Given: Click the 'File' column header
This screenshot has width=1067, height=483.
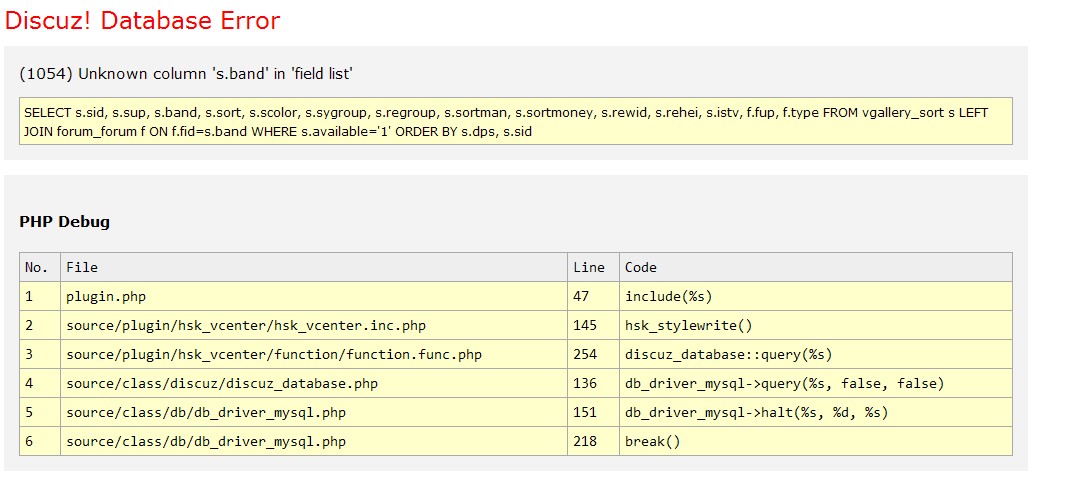Looking at the screenshot, I should (314, 267).
